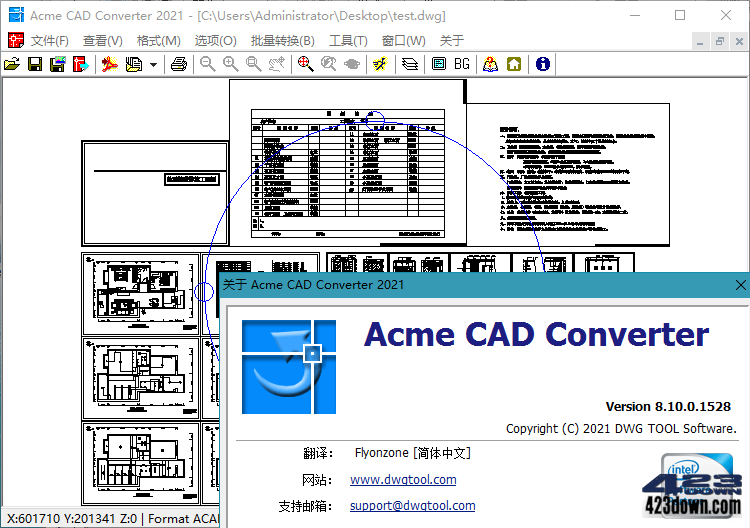Open the www.dwgtool.com website link

[x=403, y=480]
